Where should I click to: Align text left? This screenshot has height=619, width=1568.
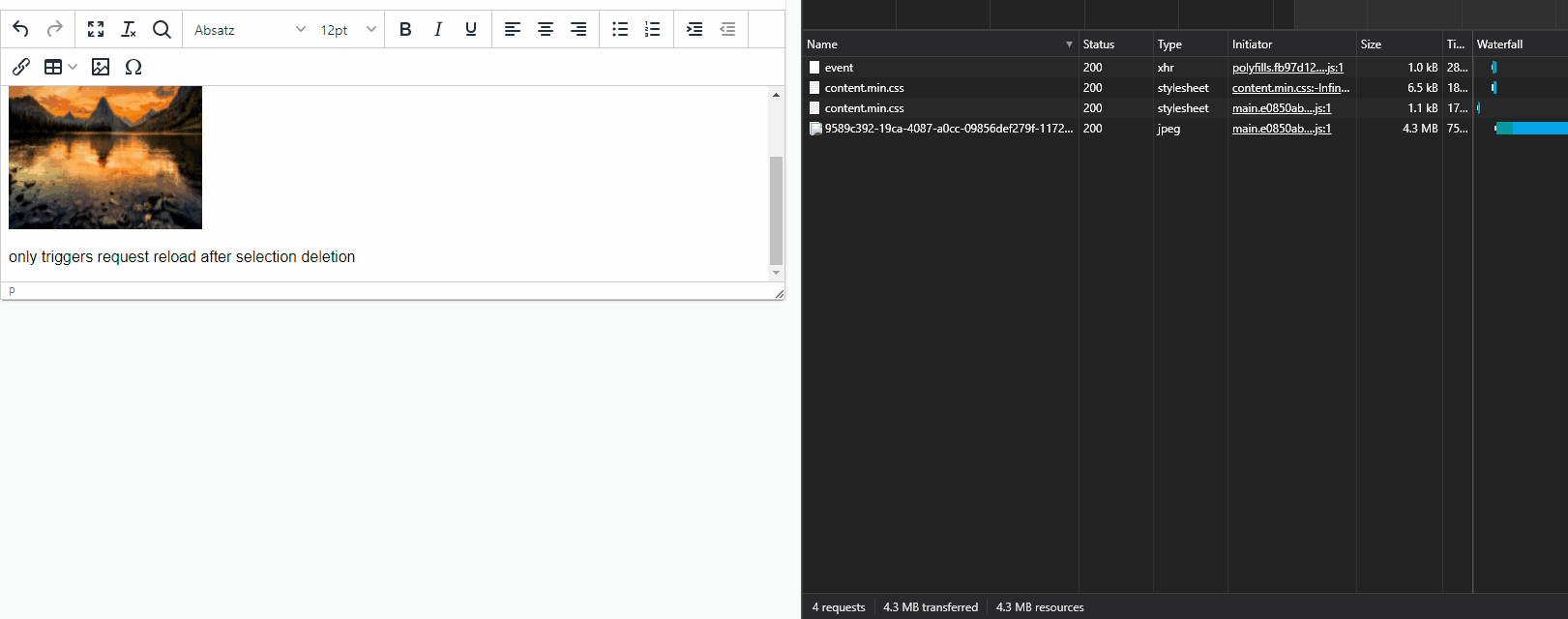513,29
